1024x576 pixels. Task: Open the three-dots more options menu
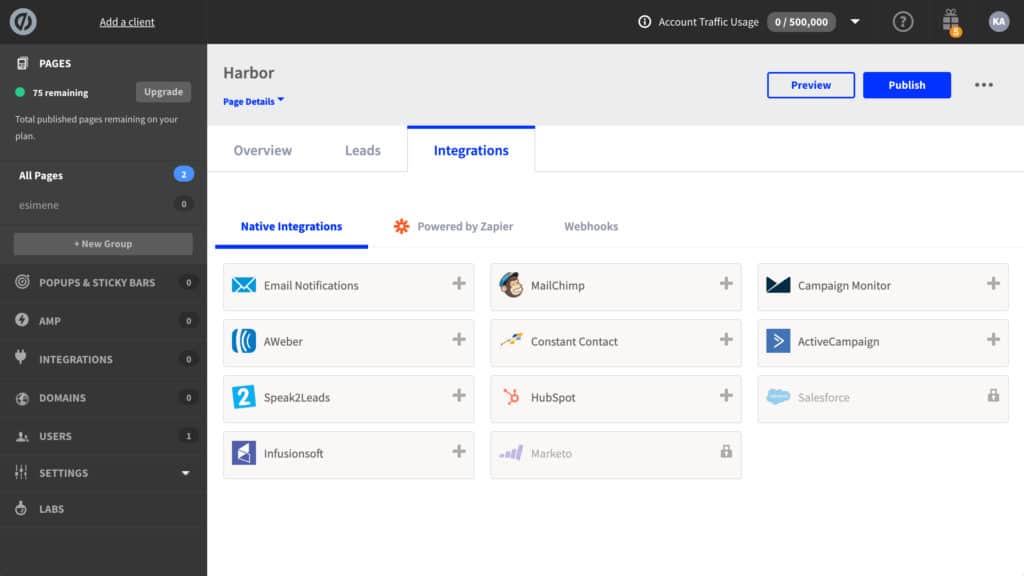click(984, 85)
